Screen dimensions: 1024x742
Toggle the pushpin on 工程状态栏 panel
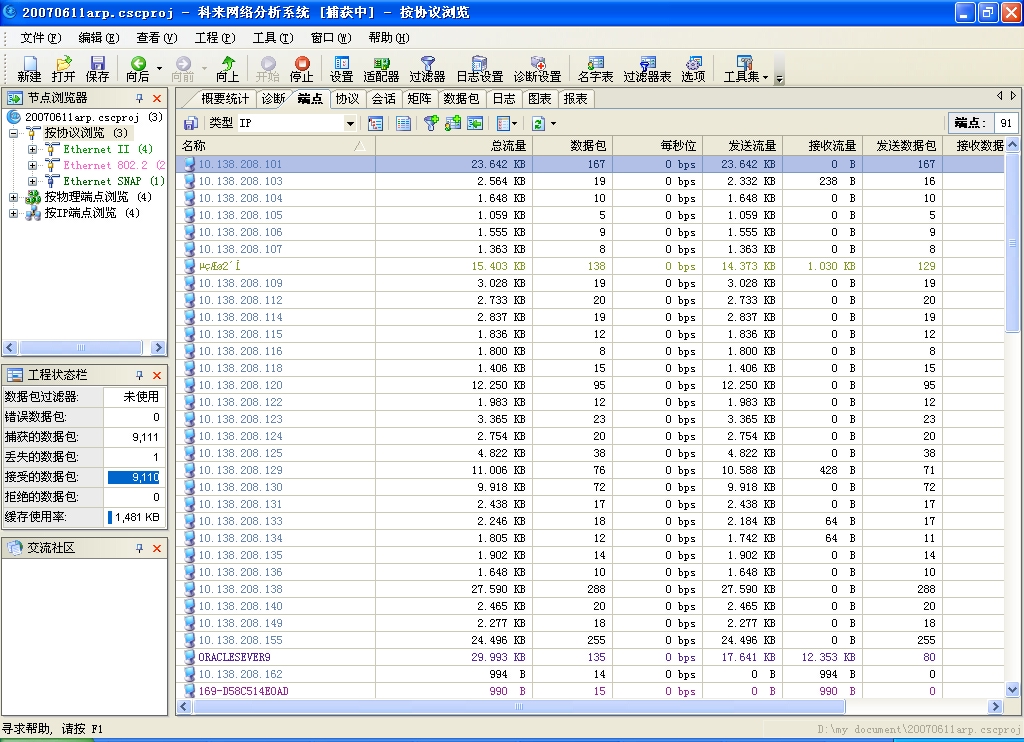pos(139,375)
